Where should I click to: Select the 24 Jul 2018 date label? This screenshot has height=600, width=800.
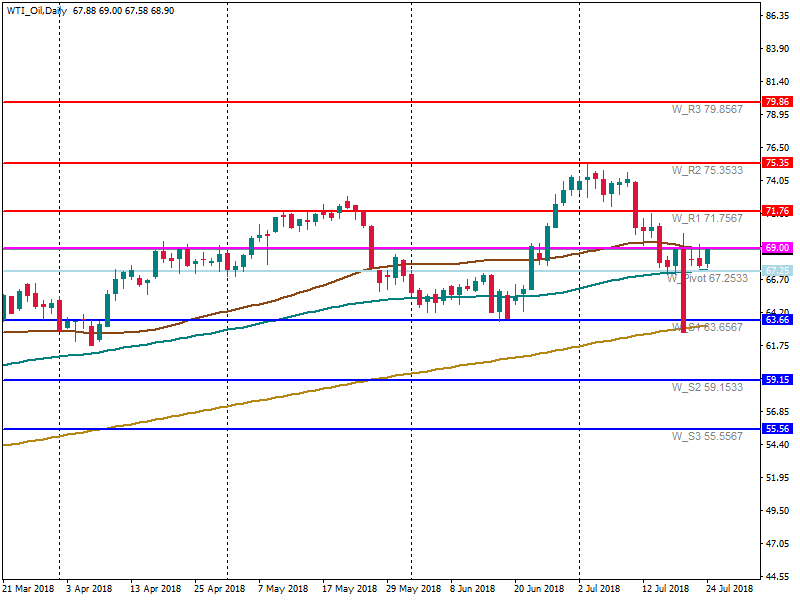click(x=728, y=589)
